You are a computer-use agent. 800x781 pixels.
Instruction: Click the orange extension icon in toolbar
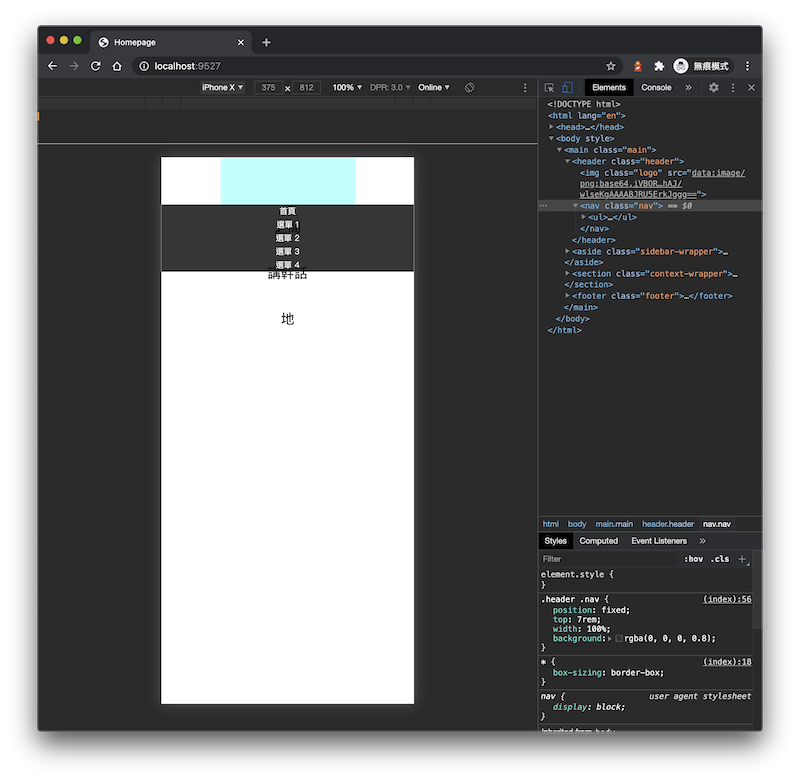pos(638,66)
